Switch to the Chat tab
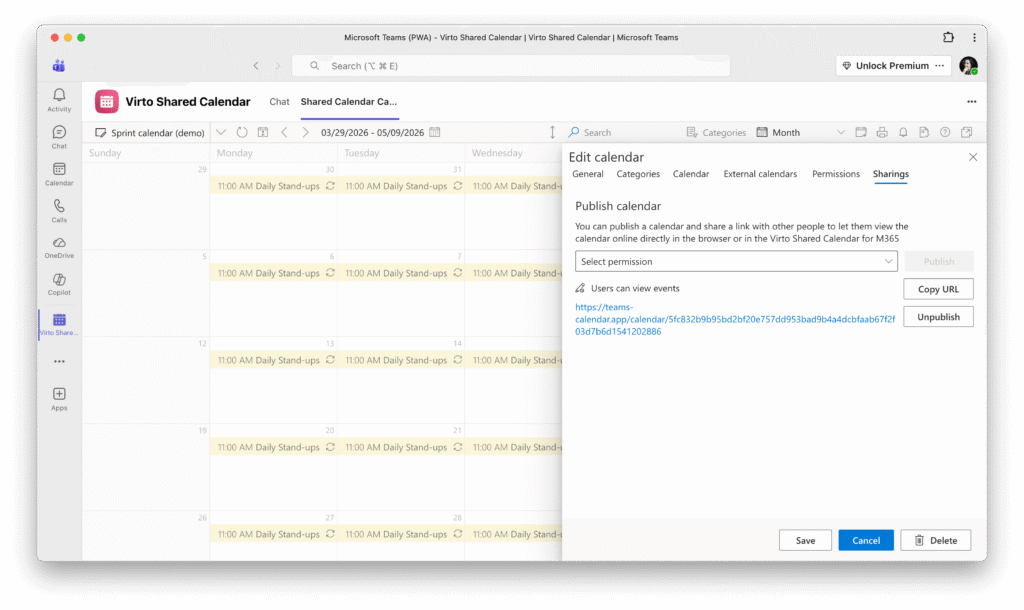 pyautogui.click(x=279, y=101)
